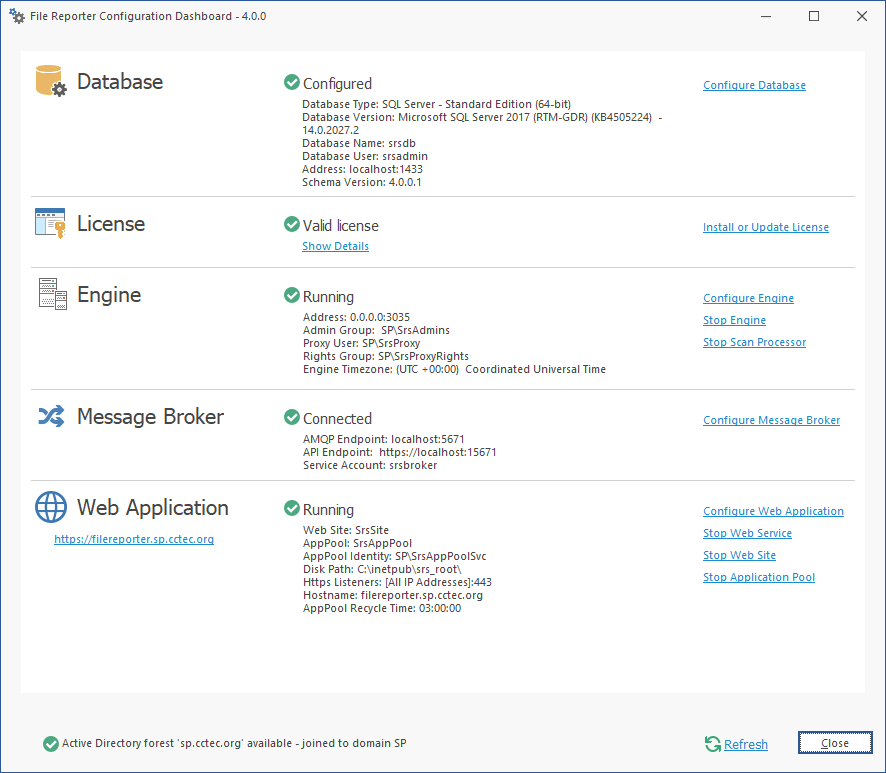This screenshot has height=773, width=886.
Task: Click the License section icon
Action: coord(50,223)
